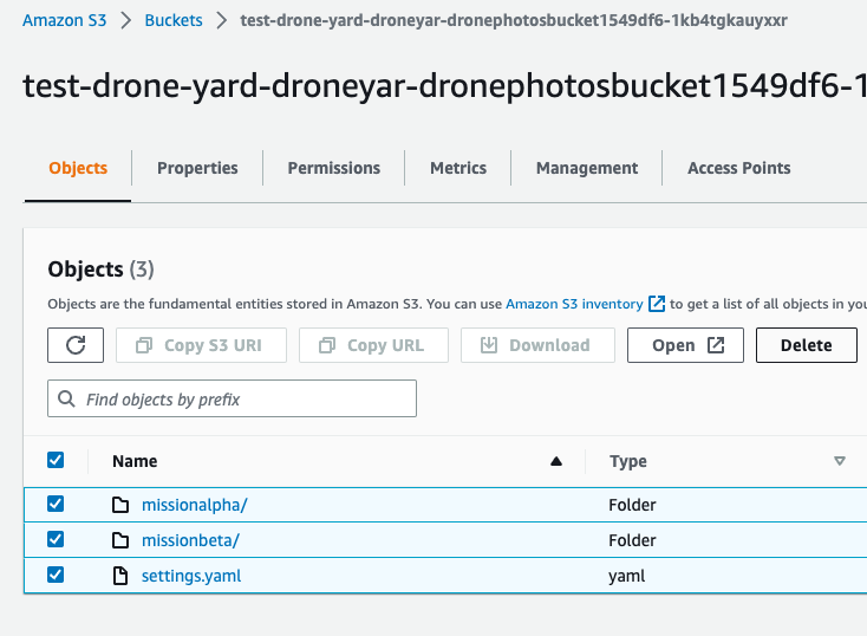This screenshot has width=868, height=637.
Task: Open the settings.yaml file link
Action: click(x=191, y=576)
